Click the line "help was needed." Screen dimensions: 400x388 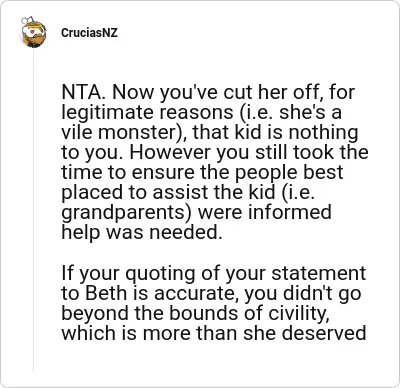click(x=142, y=232)
